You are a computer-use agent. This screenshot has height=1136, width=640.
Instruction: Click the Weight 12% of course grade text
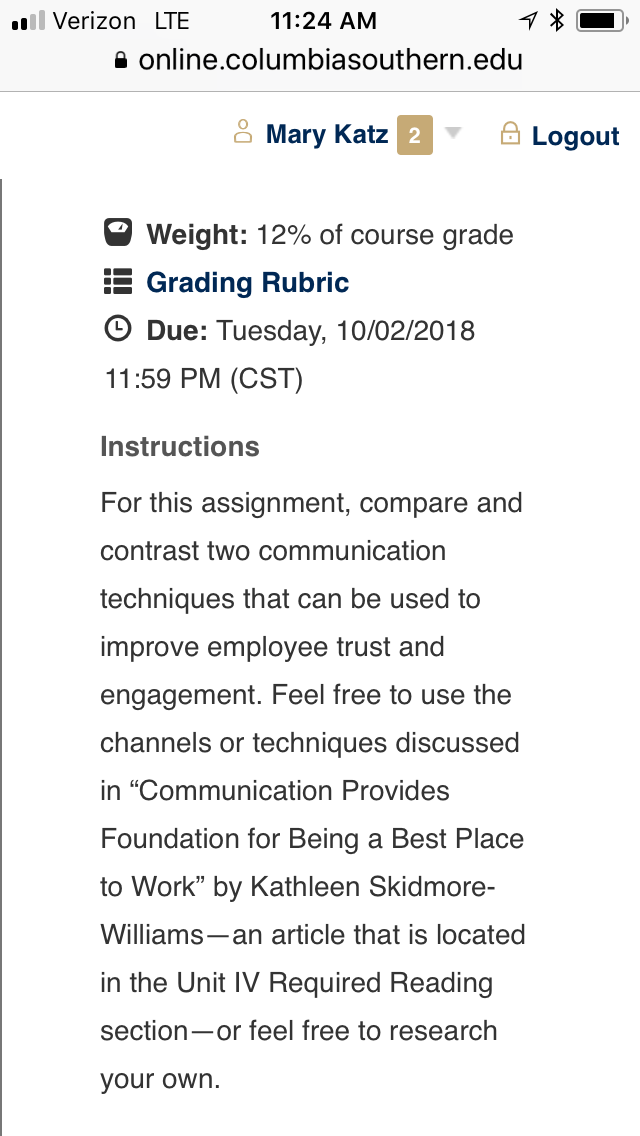330,235
